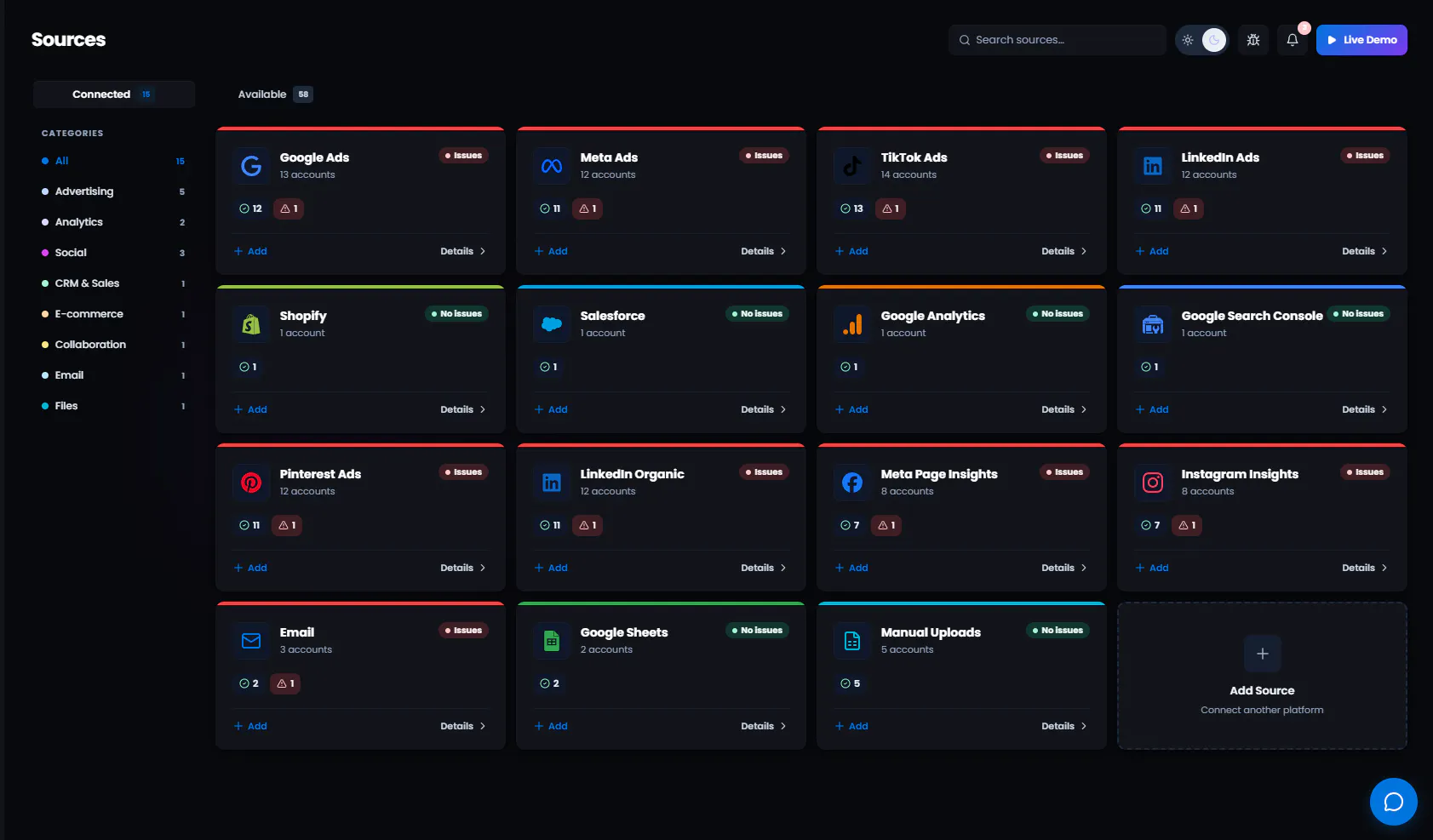
Task: Add an account to Google Search Console
Action: click(1152, 409)
